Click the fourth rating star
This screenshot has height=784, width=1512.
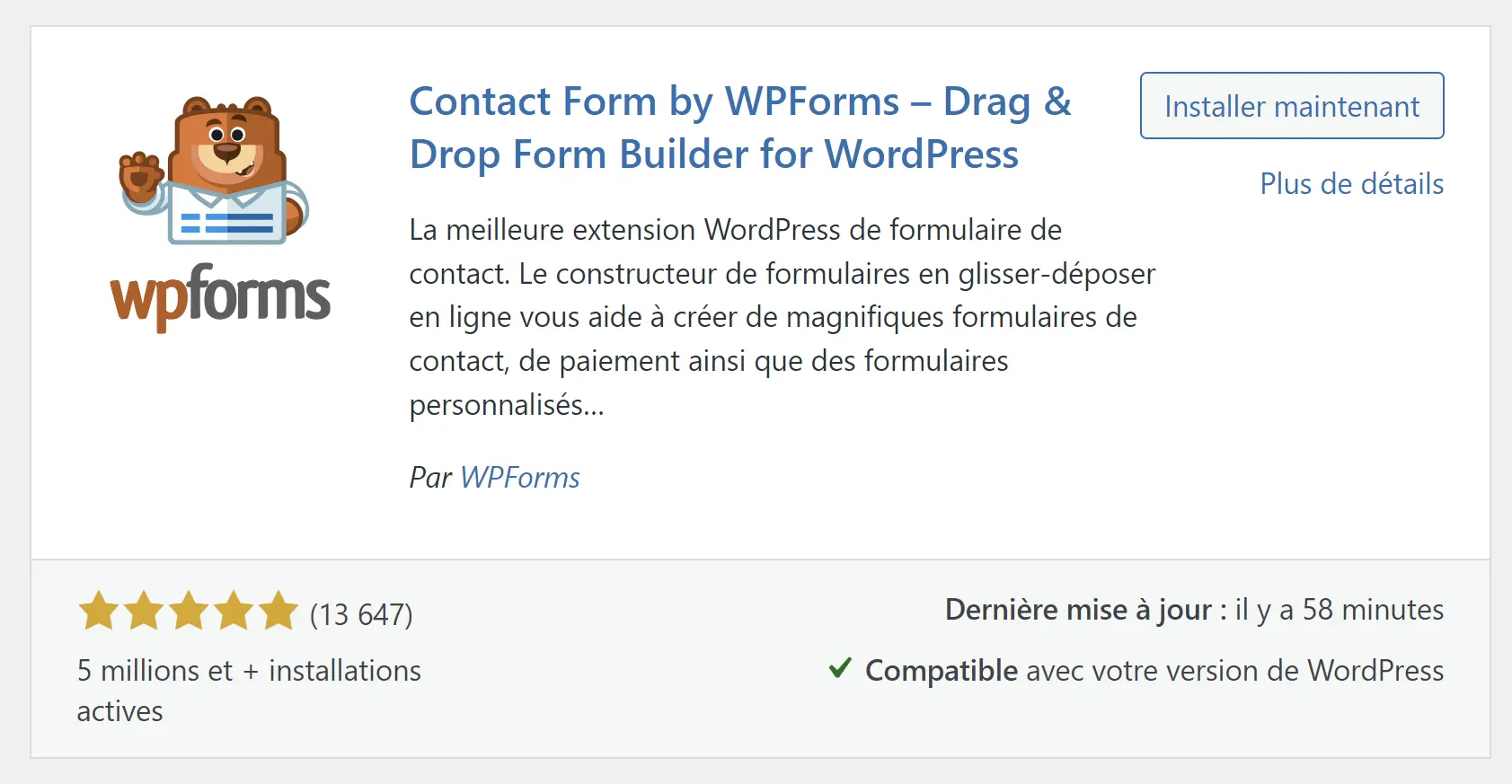pyautogui.click(x=233, y=611)
